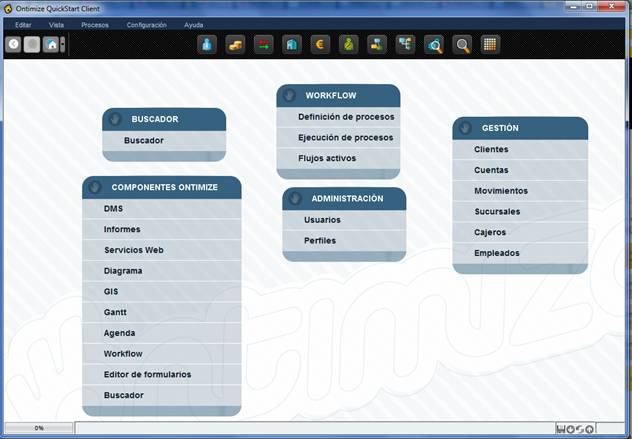Click the save disk icon in status bar
This screenshot has height=439, width=632.
[x=560, y=429]
